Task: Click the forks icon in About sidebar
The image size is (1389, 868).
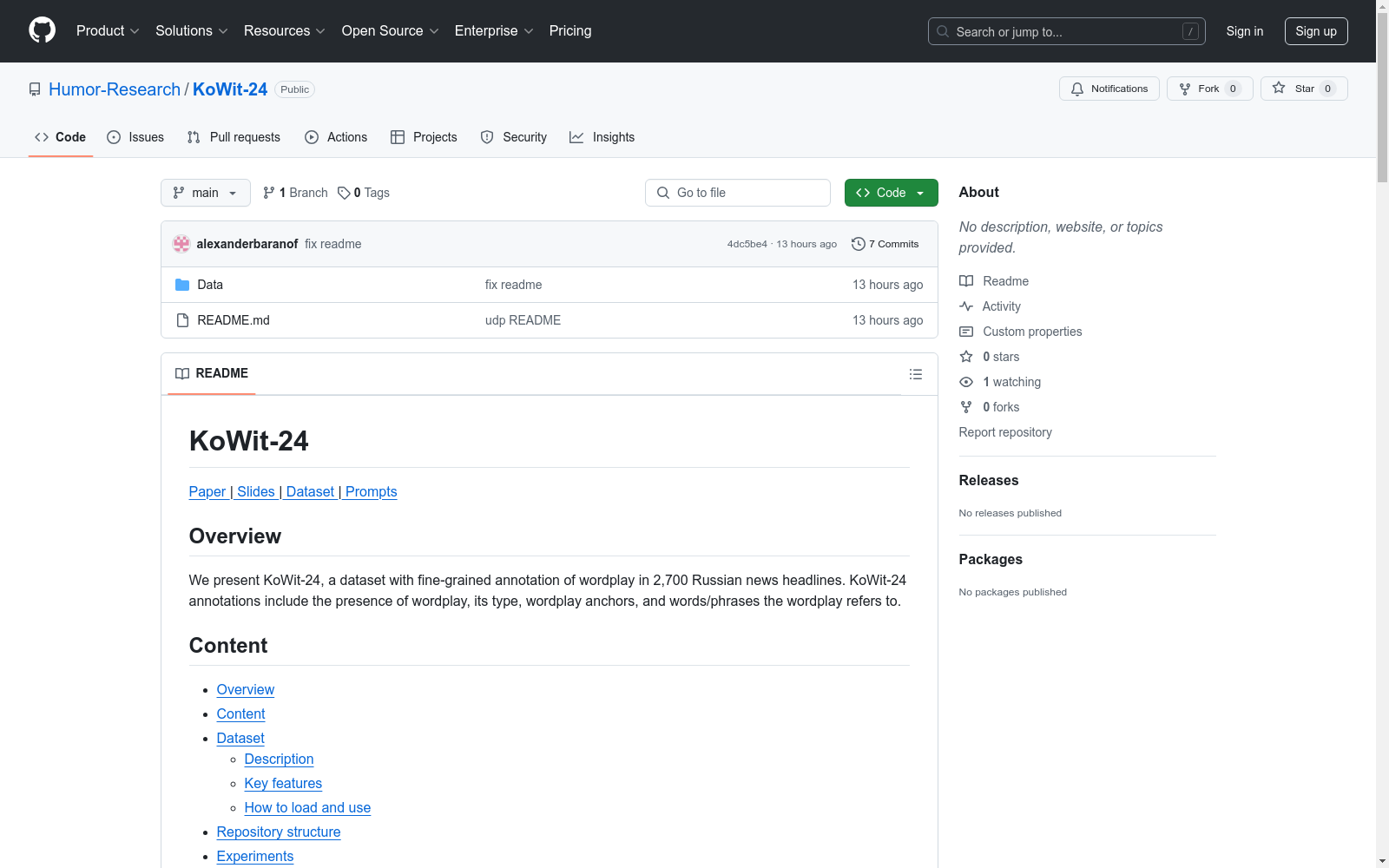Action: (x=966, y=407)
